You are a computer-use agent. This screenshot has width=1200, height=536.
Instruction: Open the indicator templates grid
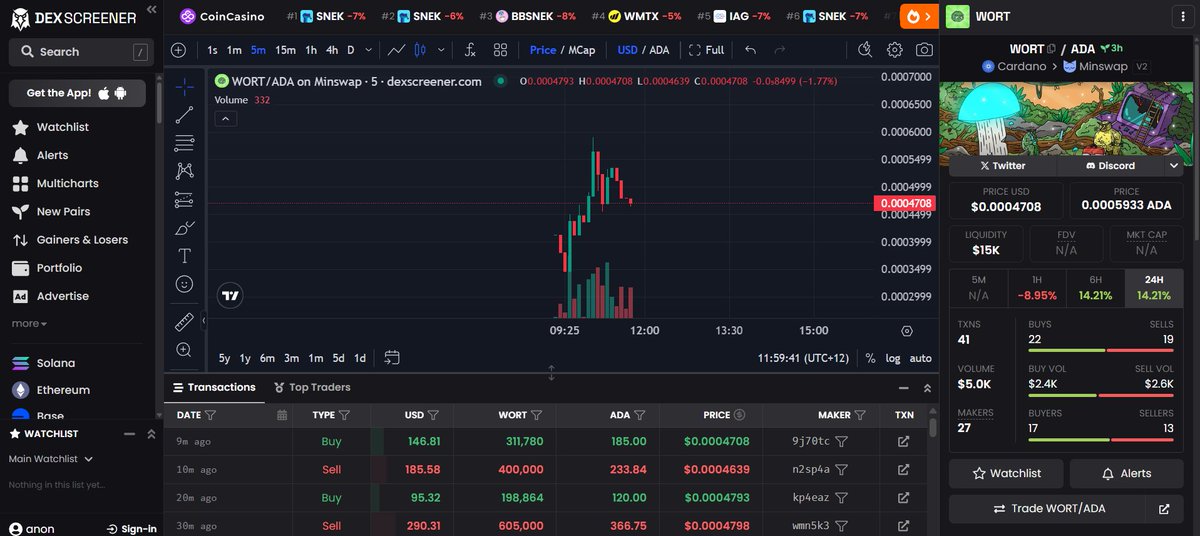tap(500, 50)
